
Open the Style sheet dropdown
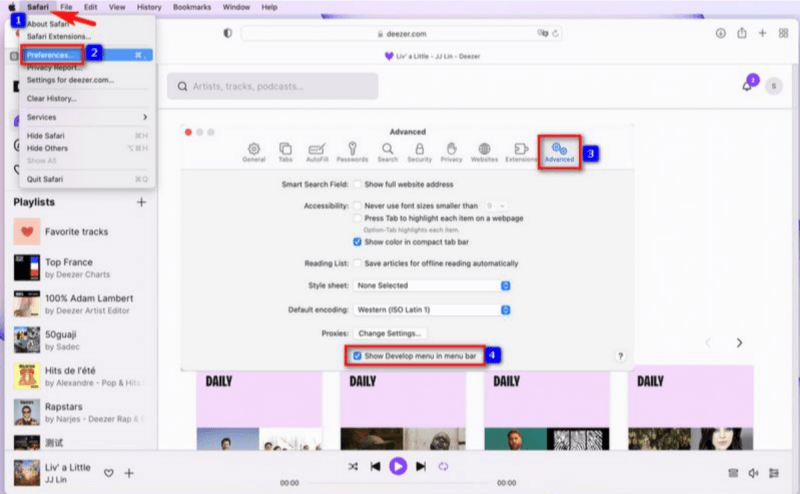pos(432,285)
